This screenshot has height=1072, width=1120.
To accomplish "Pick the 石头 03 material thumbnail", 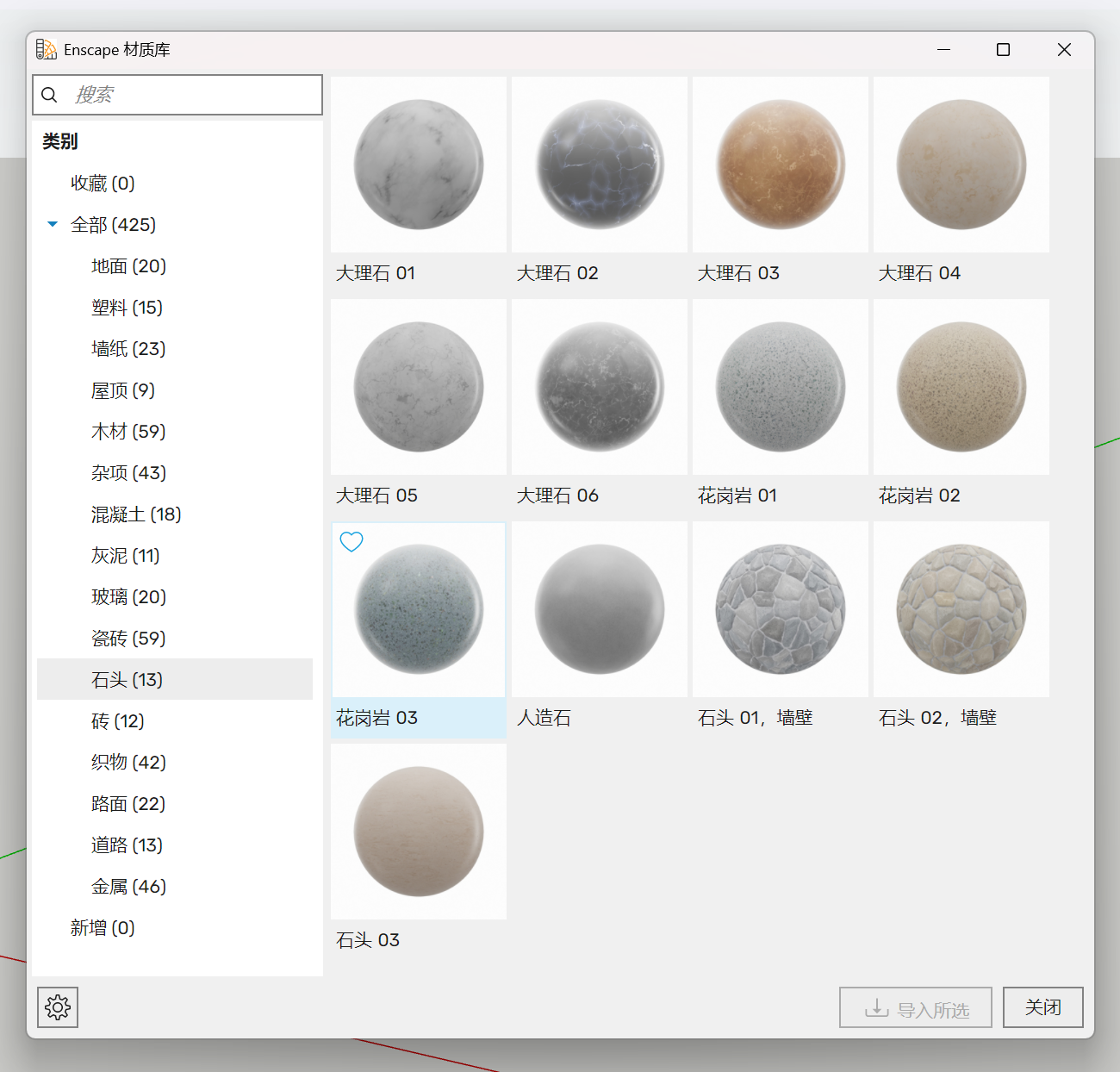I will pyautogui.click(x=419, y=832).
